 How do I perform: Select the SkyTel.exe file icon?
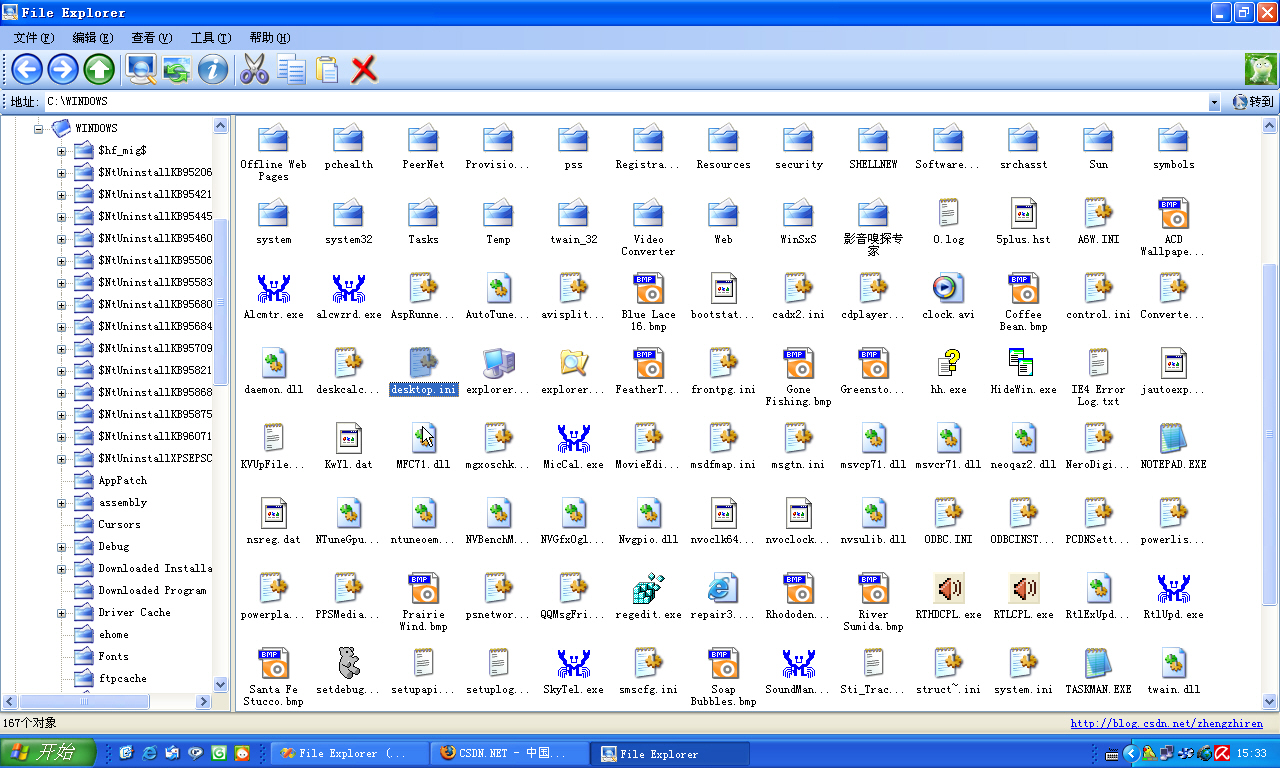pos(573,663)
